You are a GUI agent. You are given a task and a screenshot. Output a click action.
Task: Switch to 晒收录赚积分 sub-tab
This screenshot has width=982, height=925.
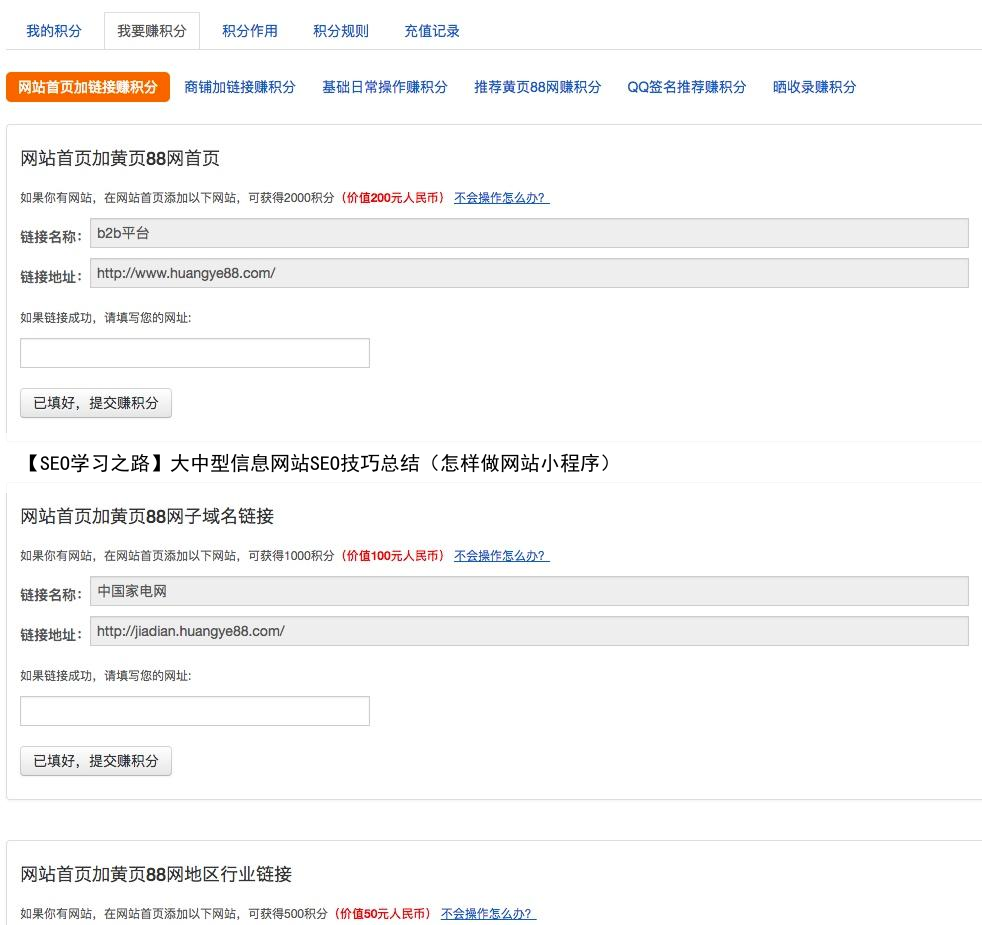(814, 87)
